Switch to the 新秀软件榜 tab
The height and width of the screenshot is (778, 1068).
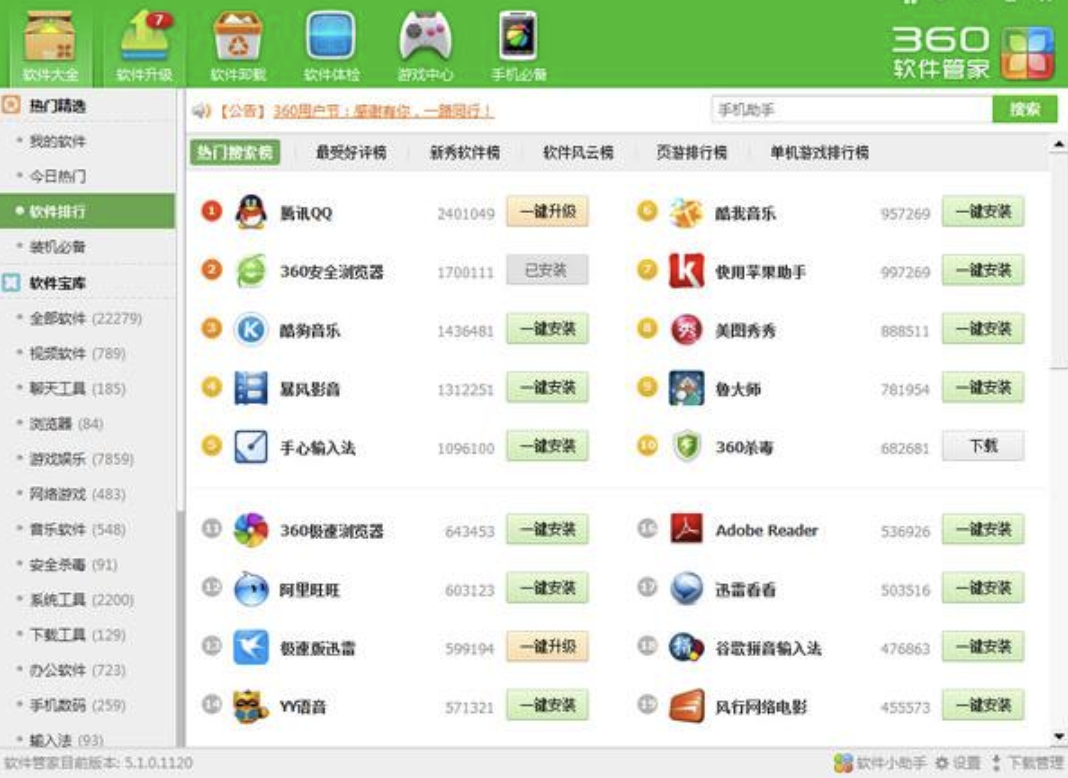[x=465, y=153]
